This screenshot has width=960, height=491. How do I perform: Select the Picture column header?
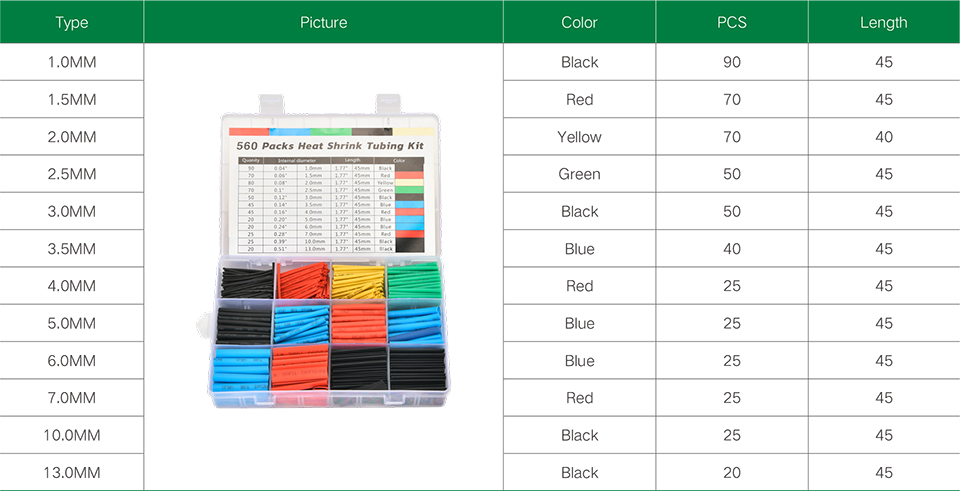pos(323,22)
